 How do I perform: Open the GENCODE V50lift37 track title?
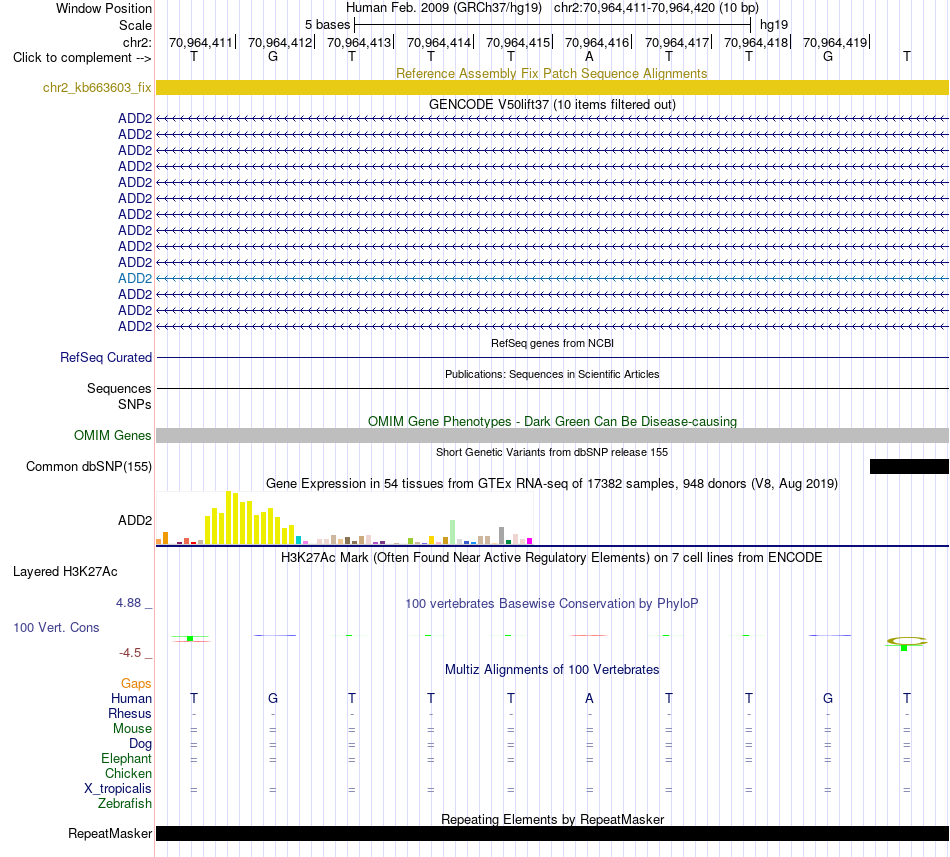point(552,104)
